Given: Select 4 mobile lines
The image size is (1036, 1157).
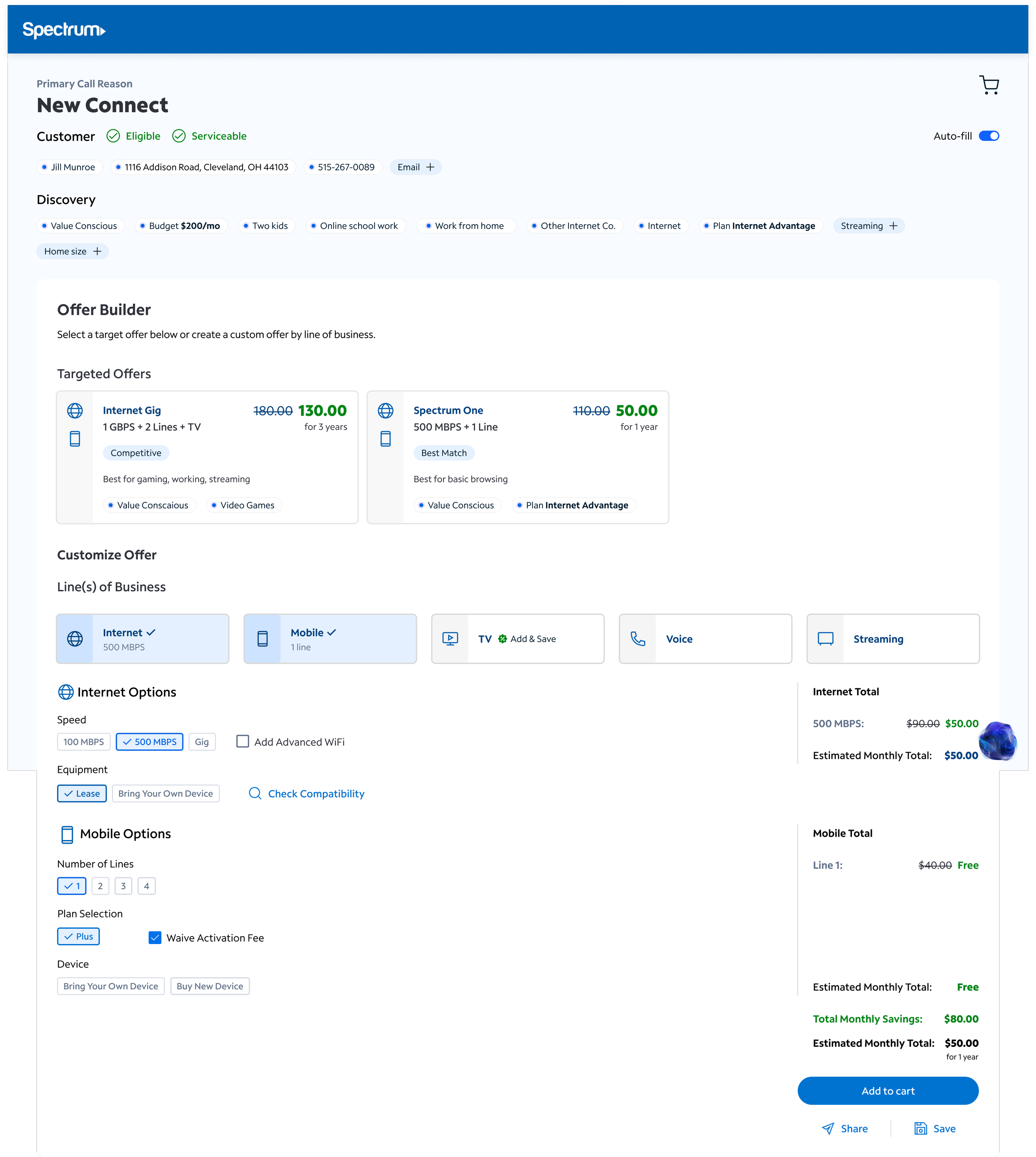Looking at the screenshot, I should (x=146, y=886).
